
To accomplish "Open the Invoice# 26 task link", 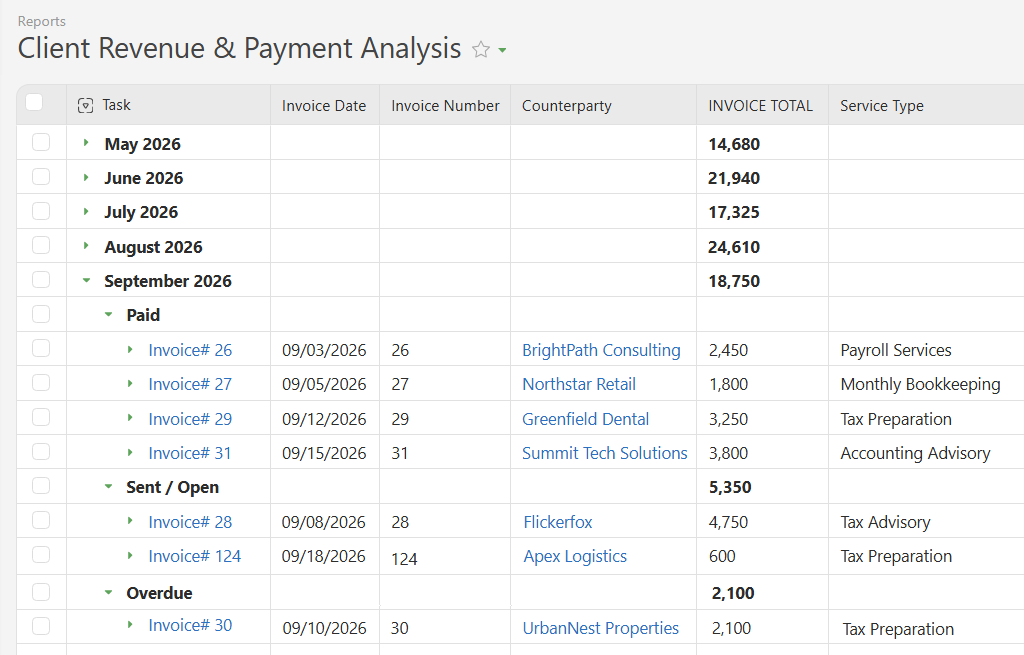I will click(x=190, y=350).
